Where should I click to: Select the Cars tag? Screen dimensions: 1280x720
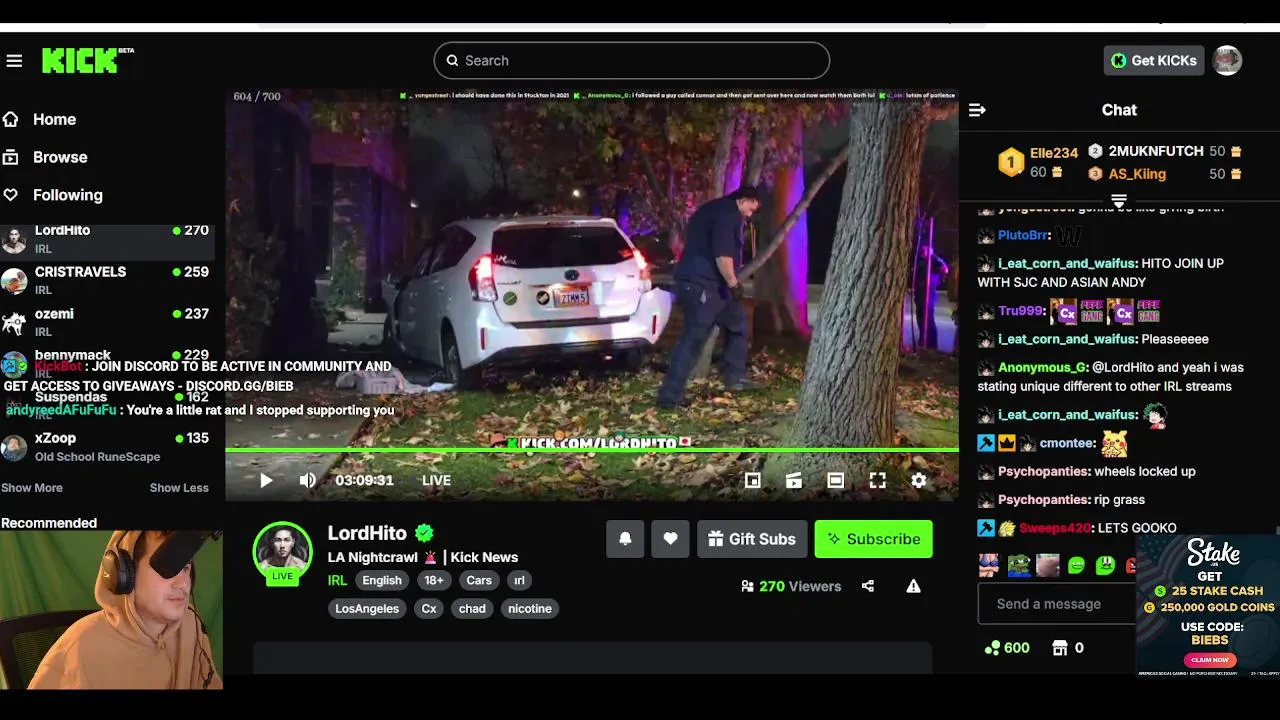(479, 580)
